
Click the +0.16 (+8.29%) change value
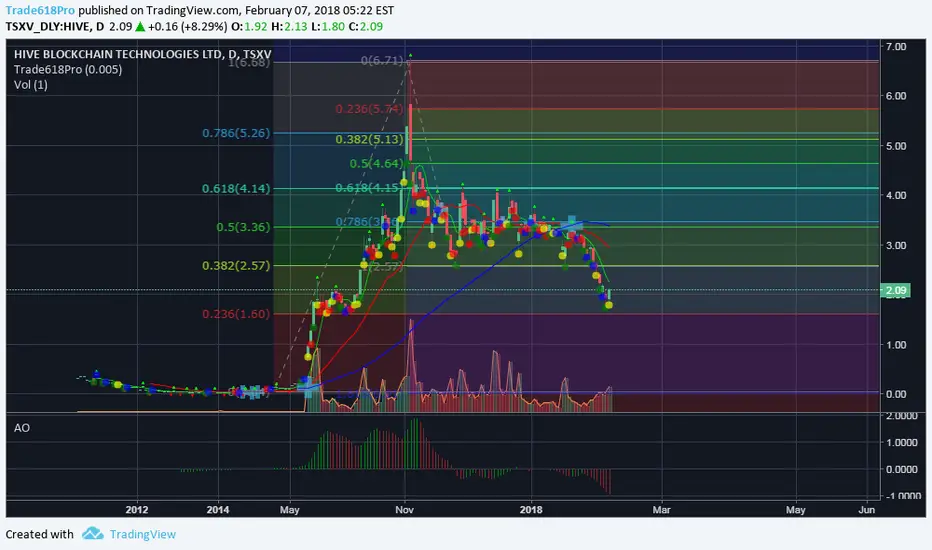point(187,26)
